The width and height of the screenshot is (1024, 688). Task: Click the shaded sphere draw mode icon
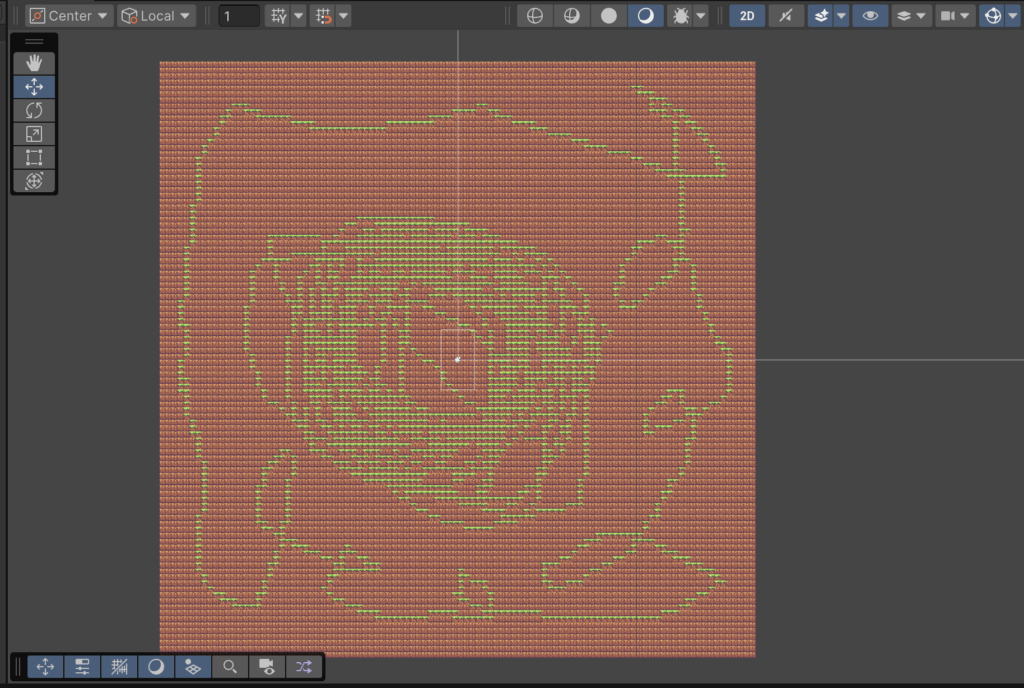click(x=608, y=16)
